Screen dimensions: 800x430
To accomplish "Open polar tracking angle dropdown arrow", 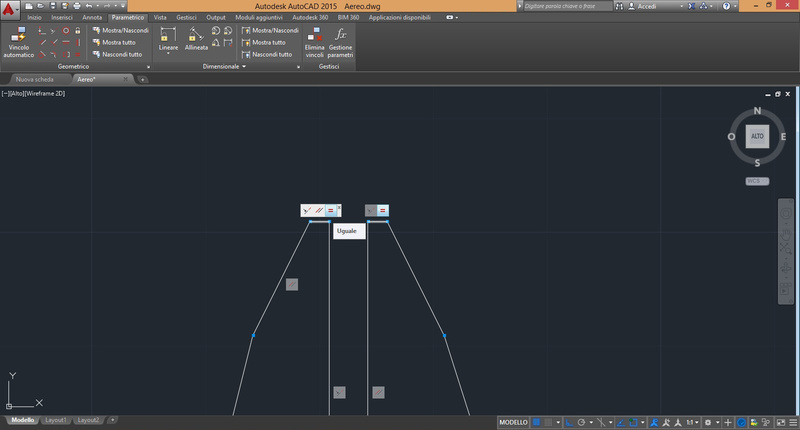I will click(591, 422).
